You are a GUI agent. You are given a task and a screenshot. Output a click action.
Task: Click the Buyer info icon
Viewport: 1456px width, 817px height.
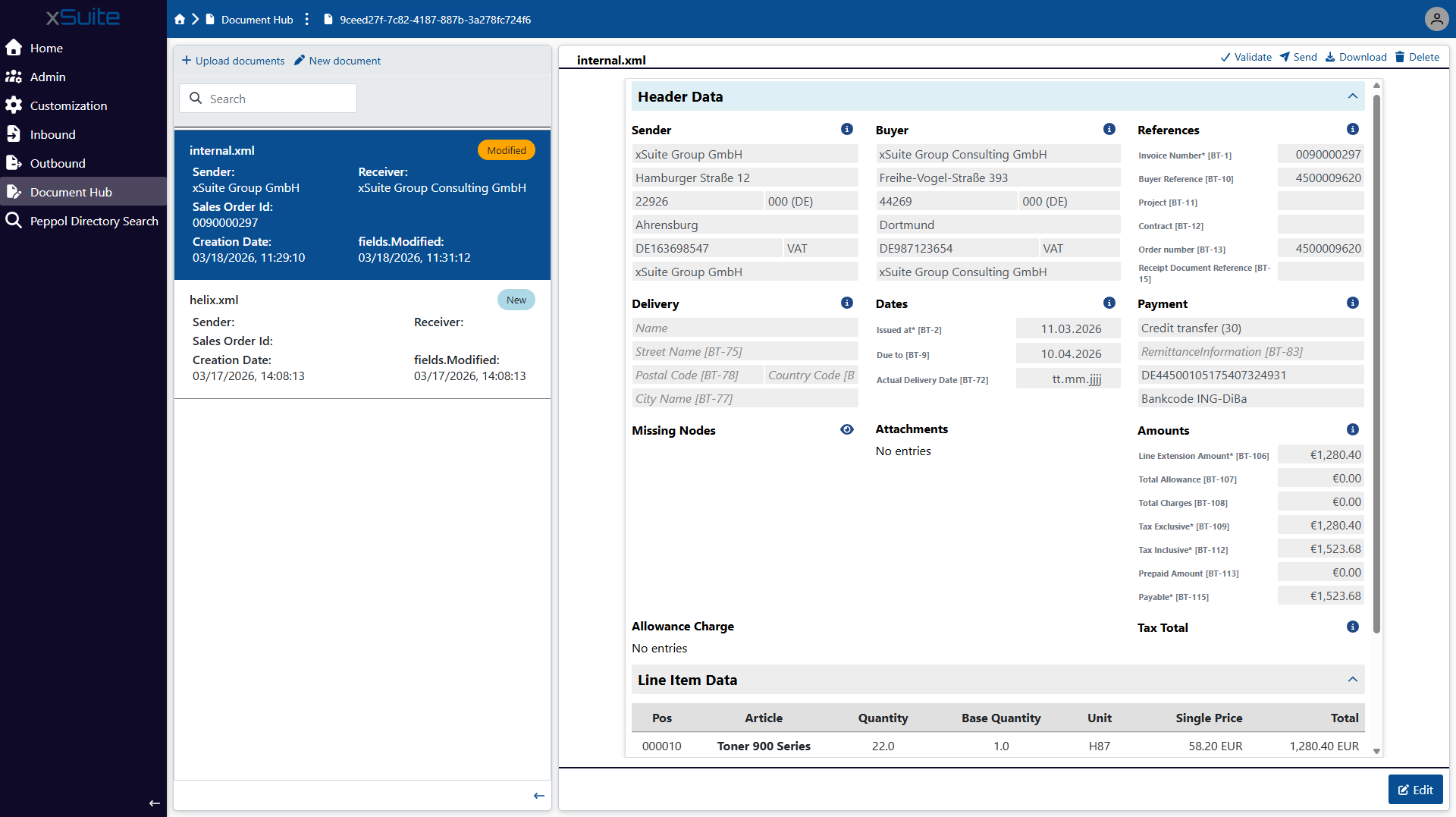(x=1109, y=129)
